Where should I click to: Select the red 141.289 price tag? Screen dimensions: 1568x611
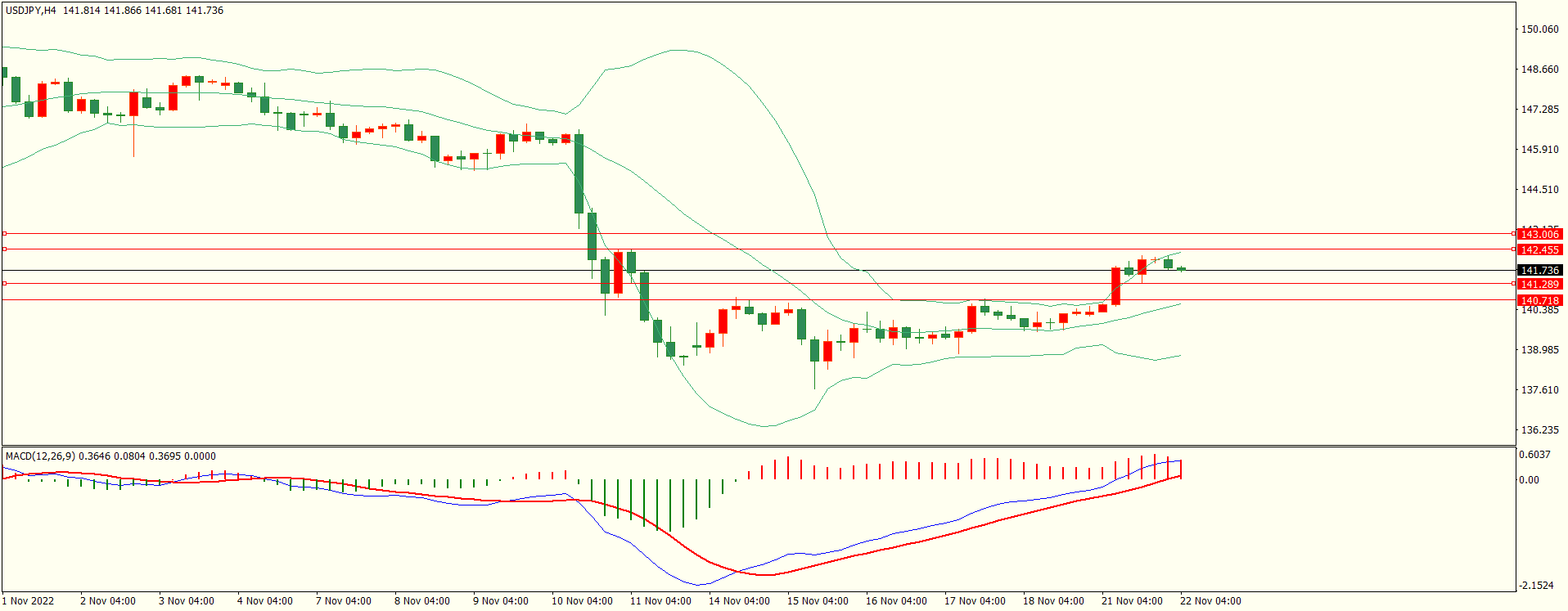point(1539,285)
